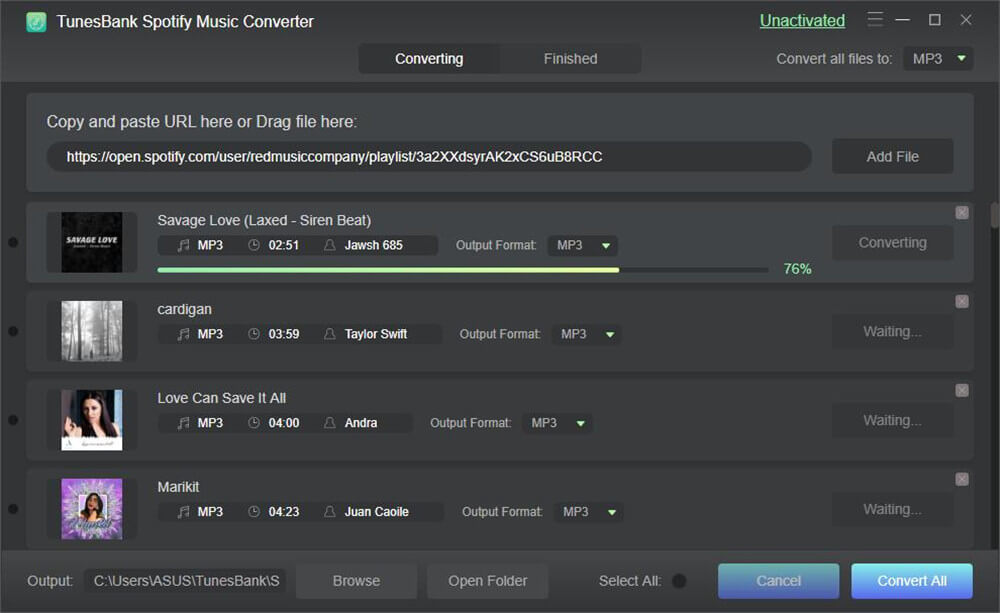Switch to the Converting tab

pos(429,59)
